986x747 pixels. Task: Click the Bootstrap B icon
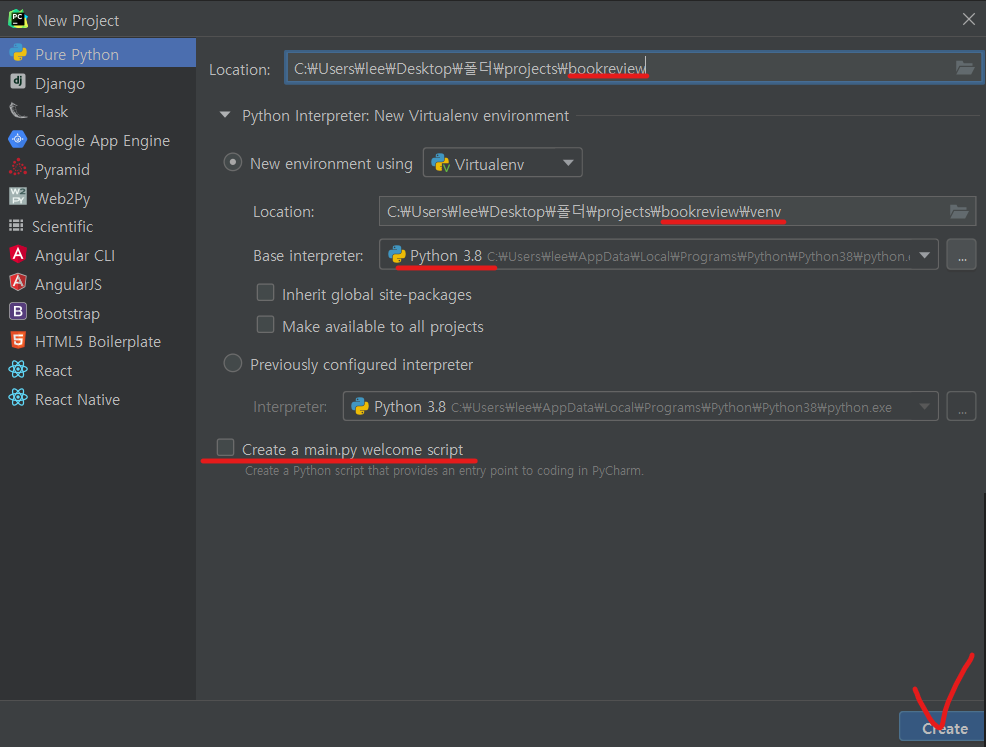point(18,312)
